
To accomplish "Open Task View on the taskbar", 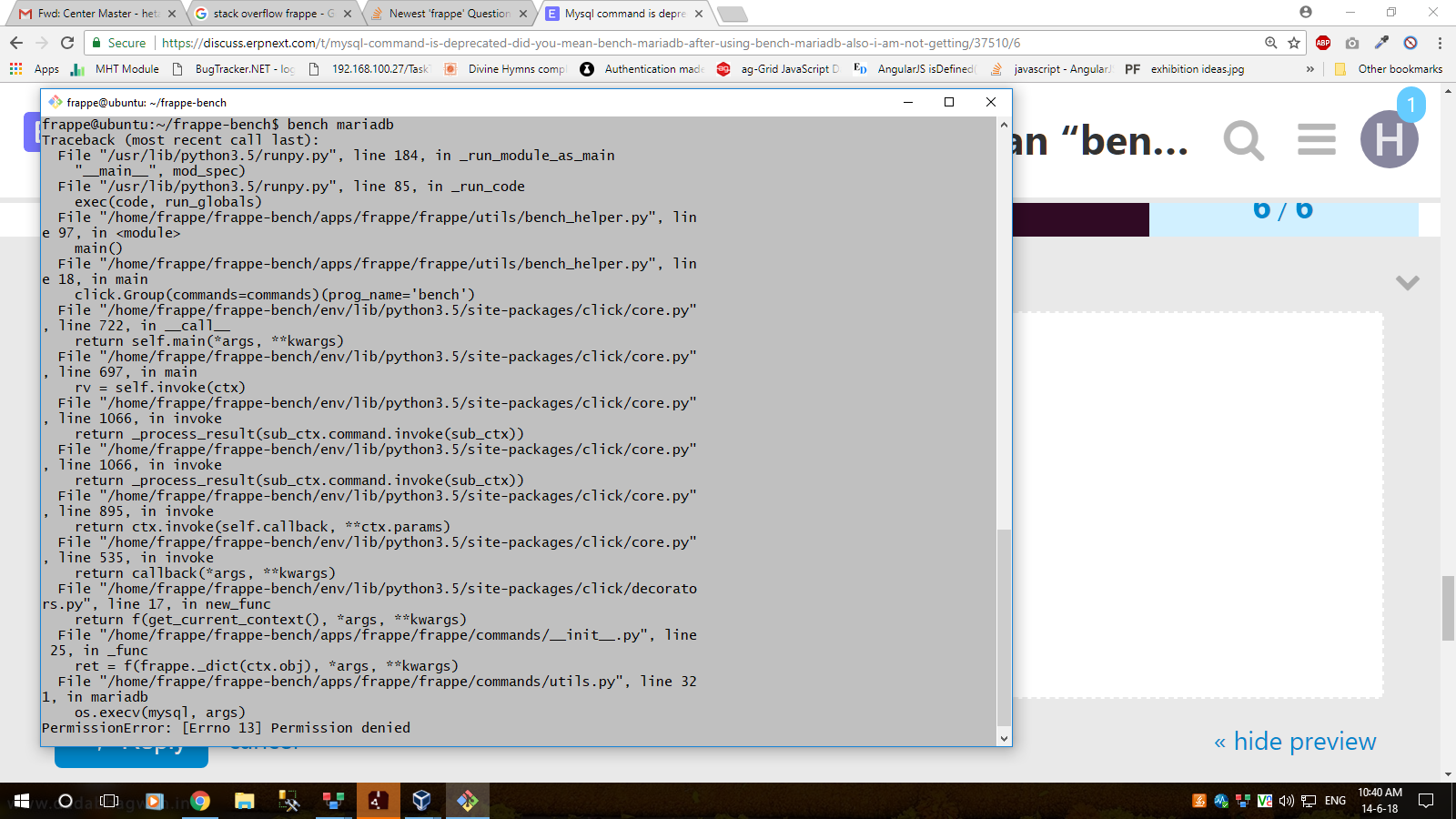I will click(109, 801).
